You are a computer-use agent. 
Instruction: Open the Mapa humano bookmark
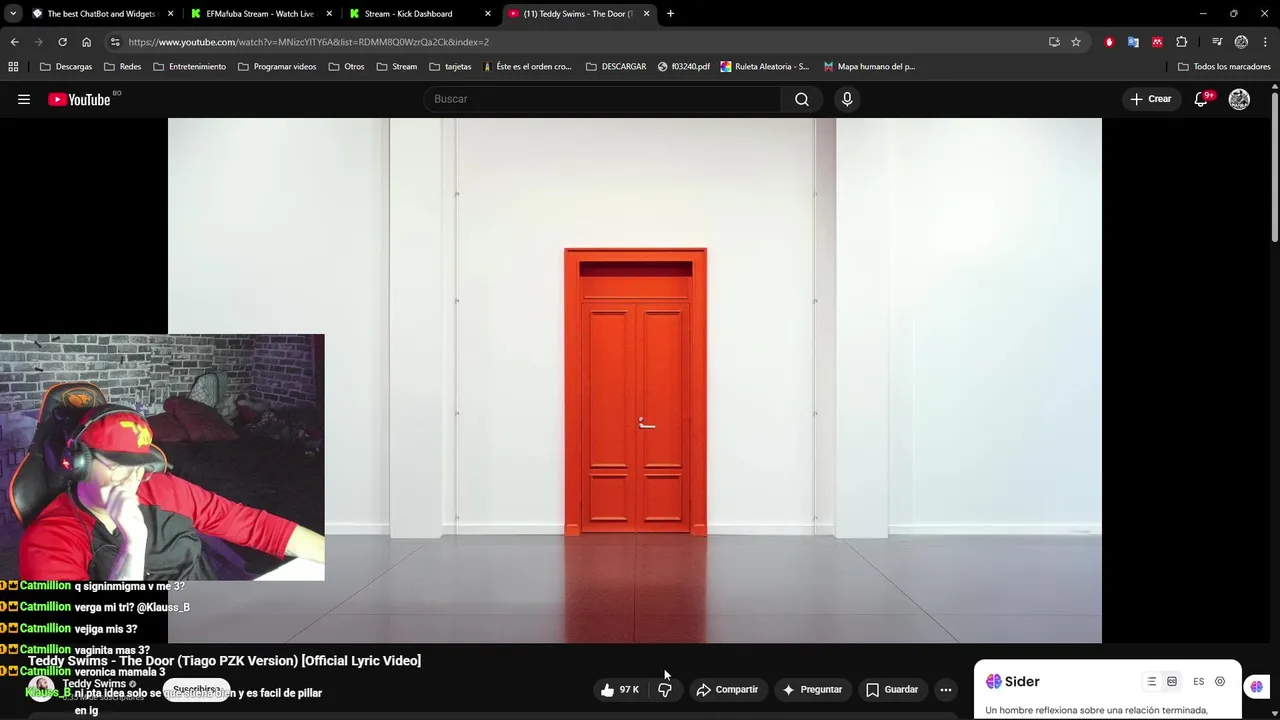[869, 67]
